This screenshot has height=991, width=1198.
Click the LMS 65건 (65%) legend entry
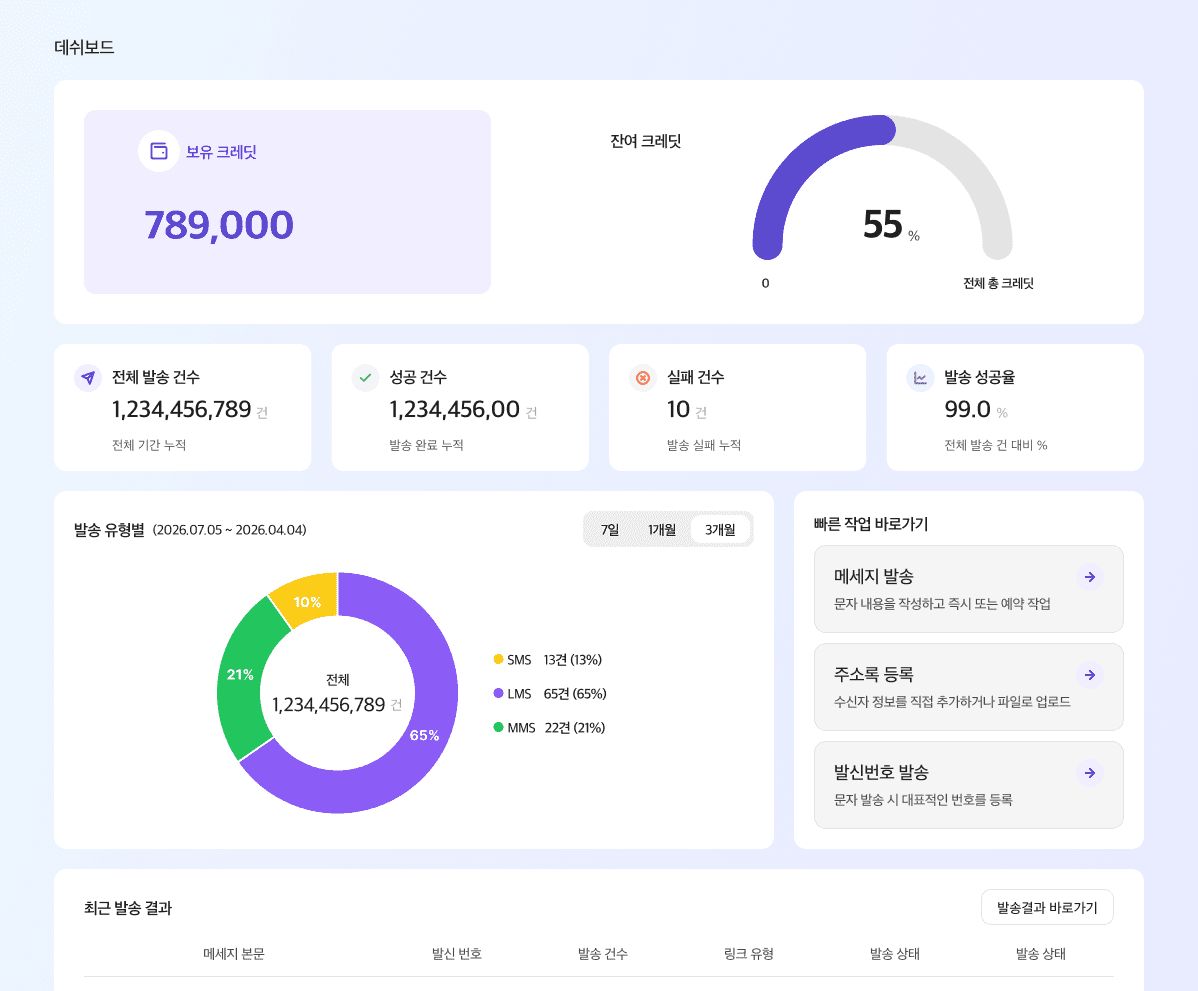point(550,694)
